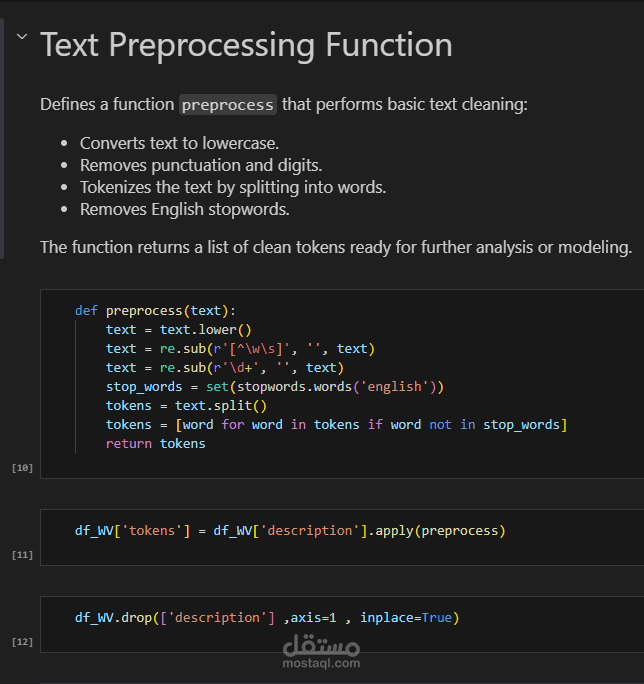Viewport: 644px width, 684px height.
Task: Click the re.sub digits removal line
Action: (x=224, y=368)
